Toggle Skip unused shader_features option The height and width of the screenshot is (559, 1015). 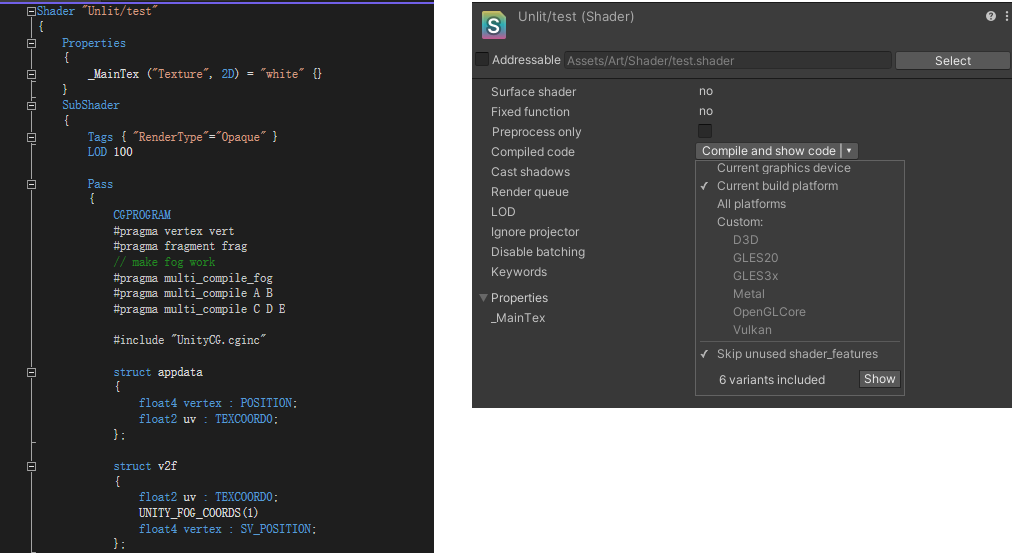point(797,354)
